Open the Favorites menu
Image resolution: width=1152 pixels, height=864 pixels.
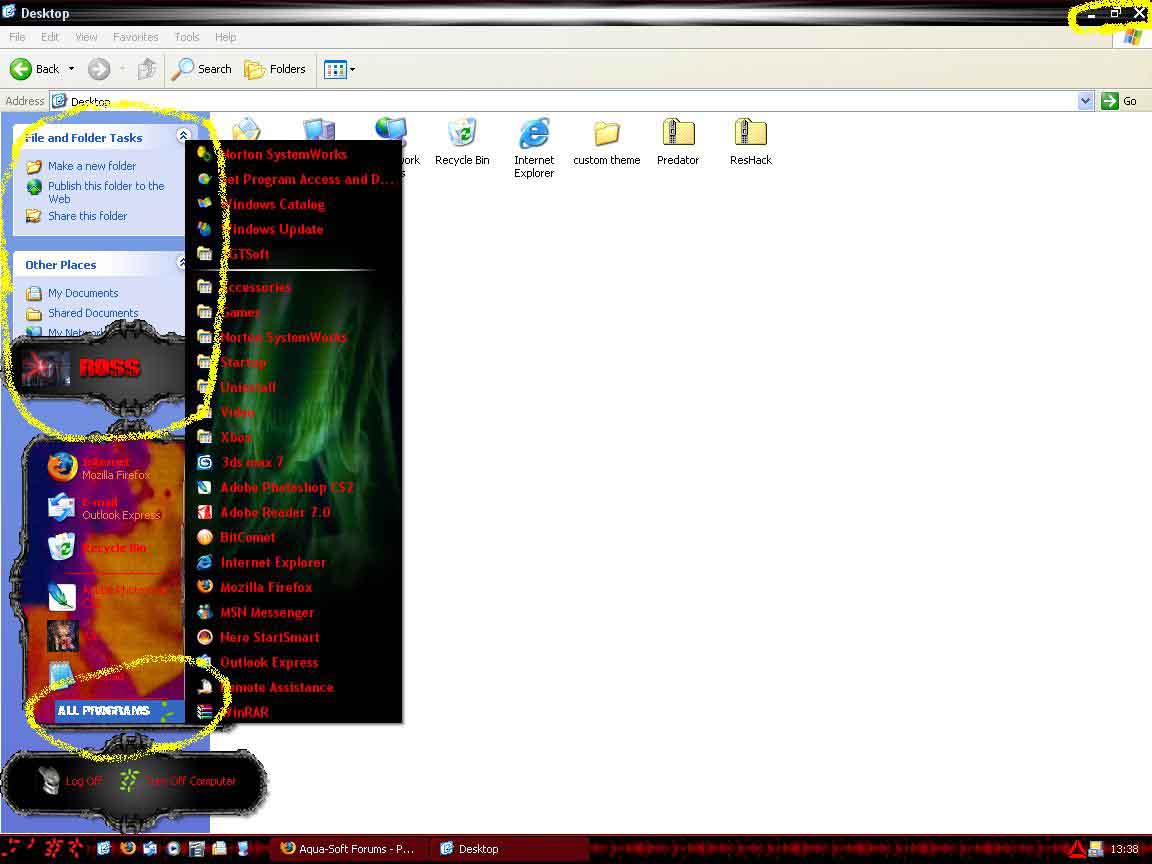[x=135, y=37]
